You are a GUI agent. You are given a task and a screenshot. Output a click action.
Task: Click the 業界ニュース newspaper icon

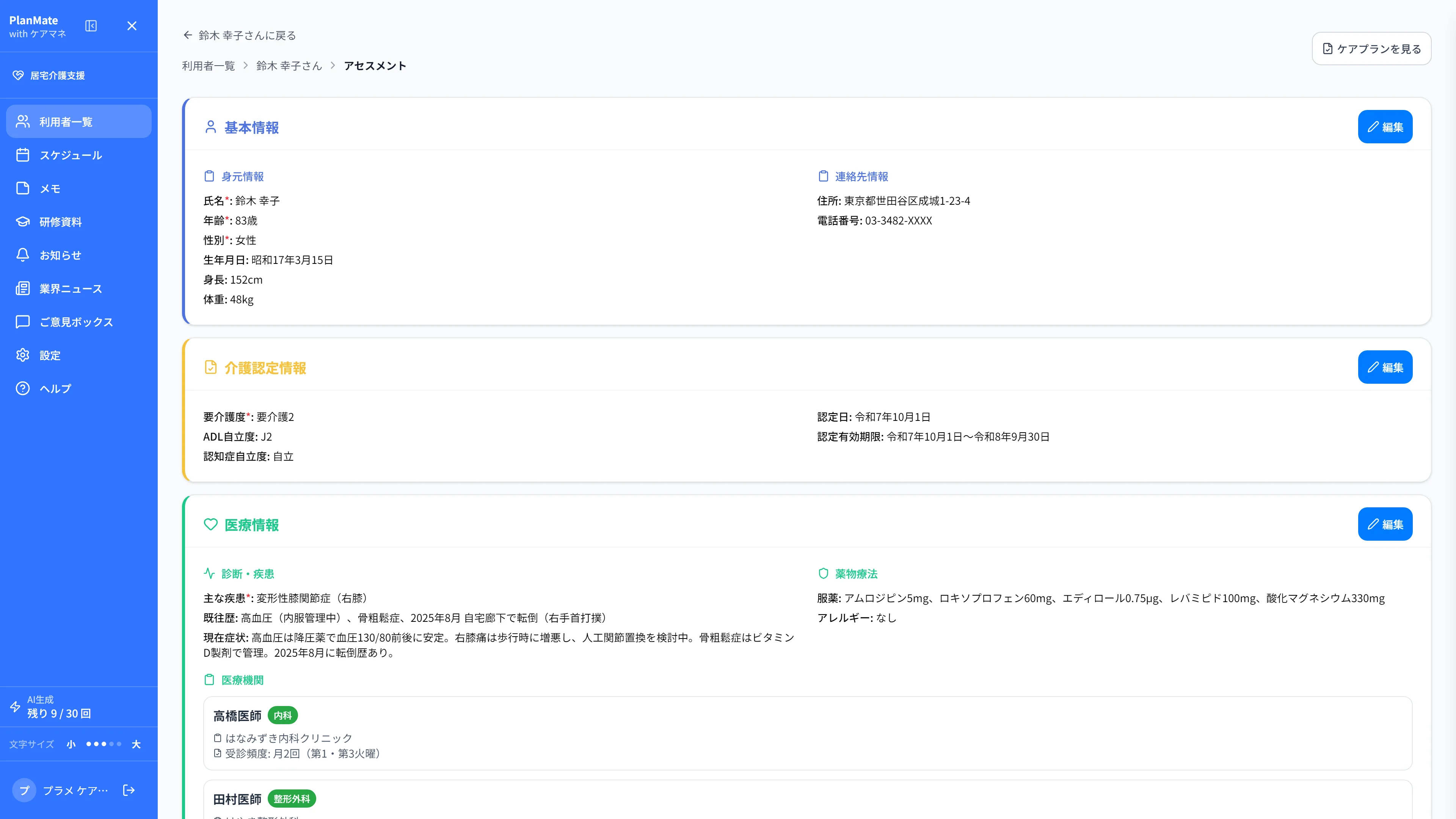tap(23, 288)
